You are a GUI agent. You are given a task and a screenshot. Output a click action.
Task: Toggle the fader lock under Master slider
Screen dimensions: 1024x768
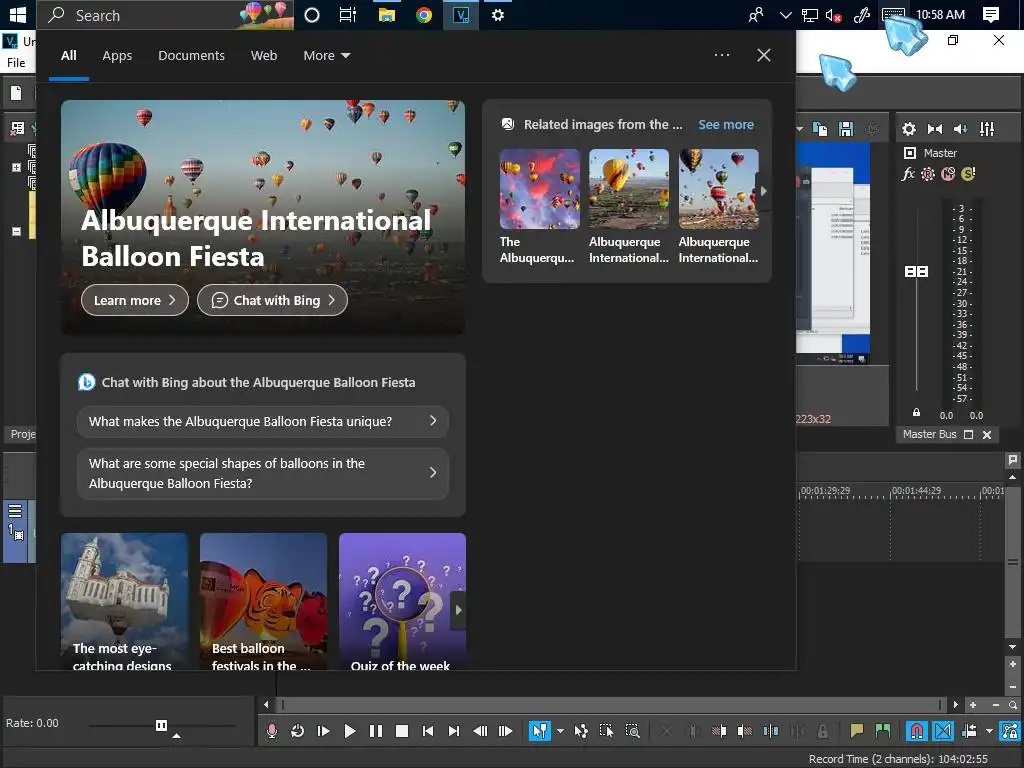[916, 412]
